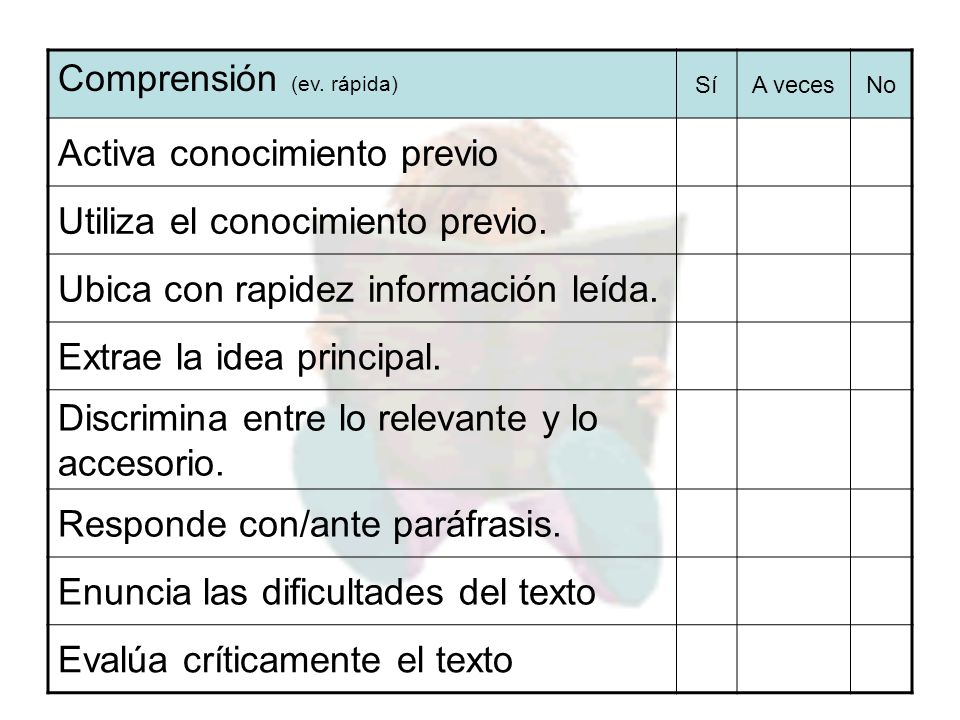This screenshot has height=720, width=960.
Task: Select the Ubica con rapidez información leída label
Action: (x=358, y=290)
